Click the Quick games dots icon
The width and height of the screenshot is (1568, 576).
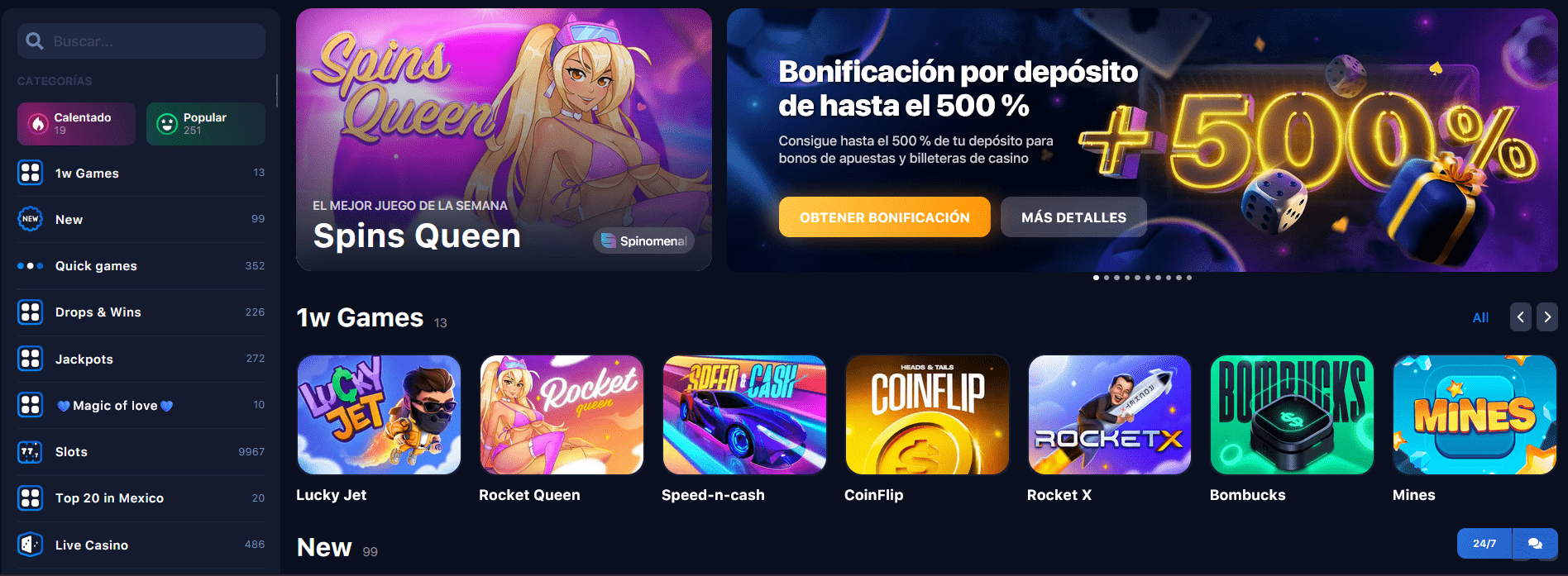coord(31,266)
